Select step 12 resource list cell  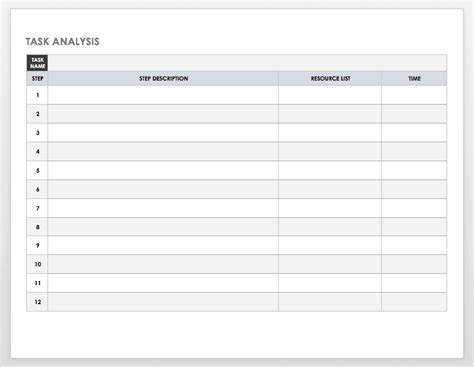pyautogui.click(x=330, y=302)
